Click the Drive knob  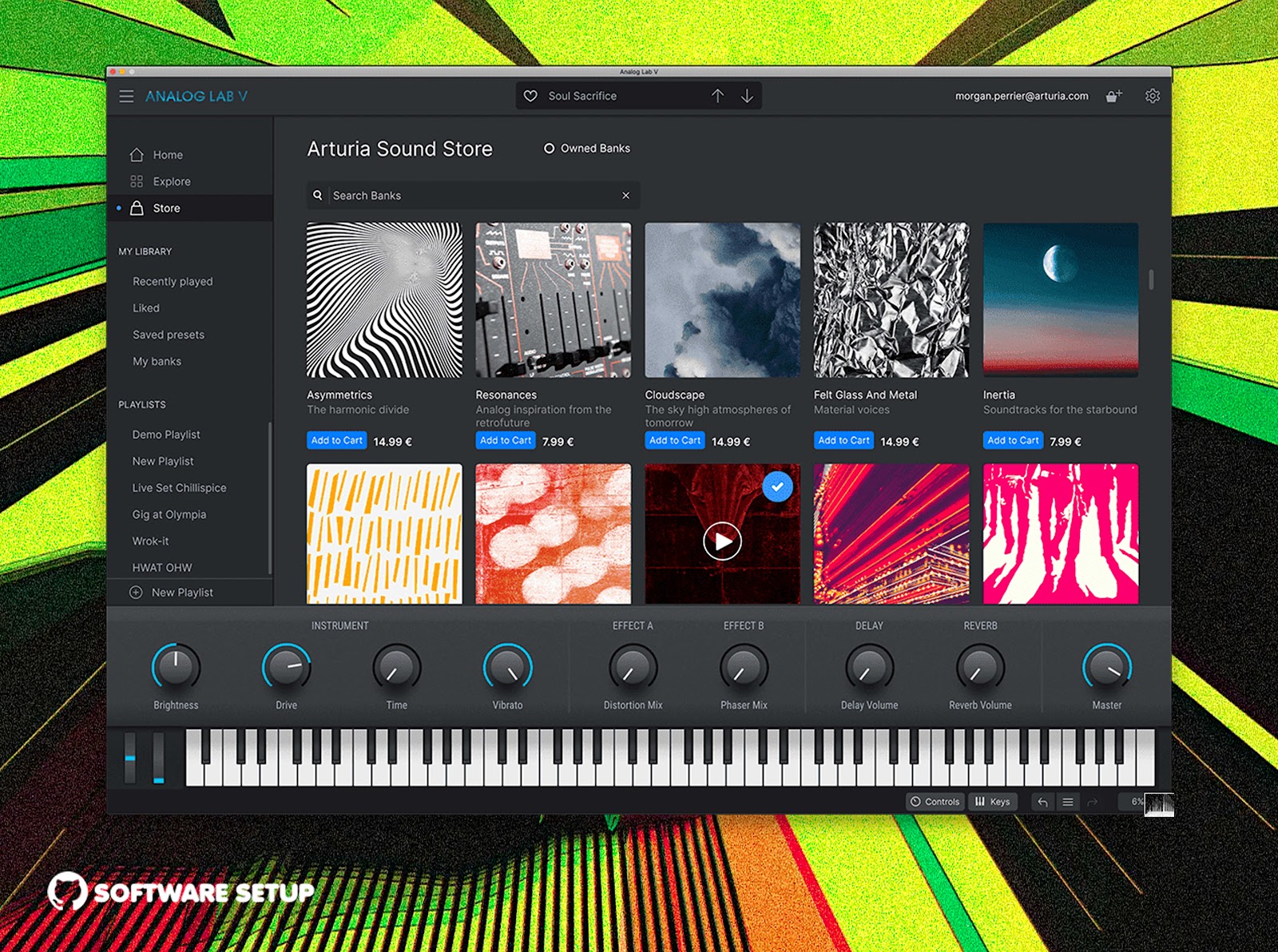click(x=287, y=667)
